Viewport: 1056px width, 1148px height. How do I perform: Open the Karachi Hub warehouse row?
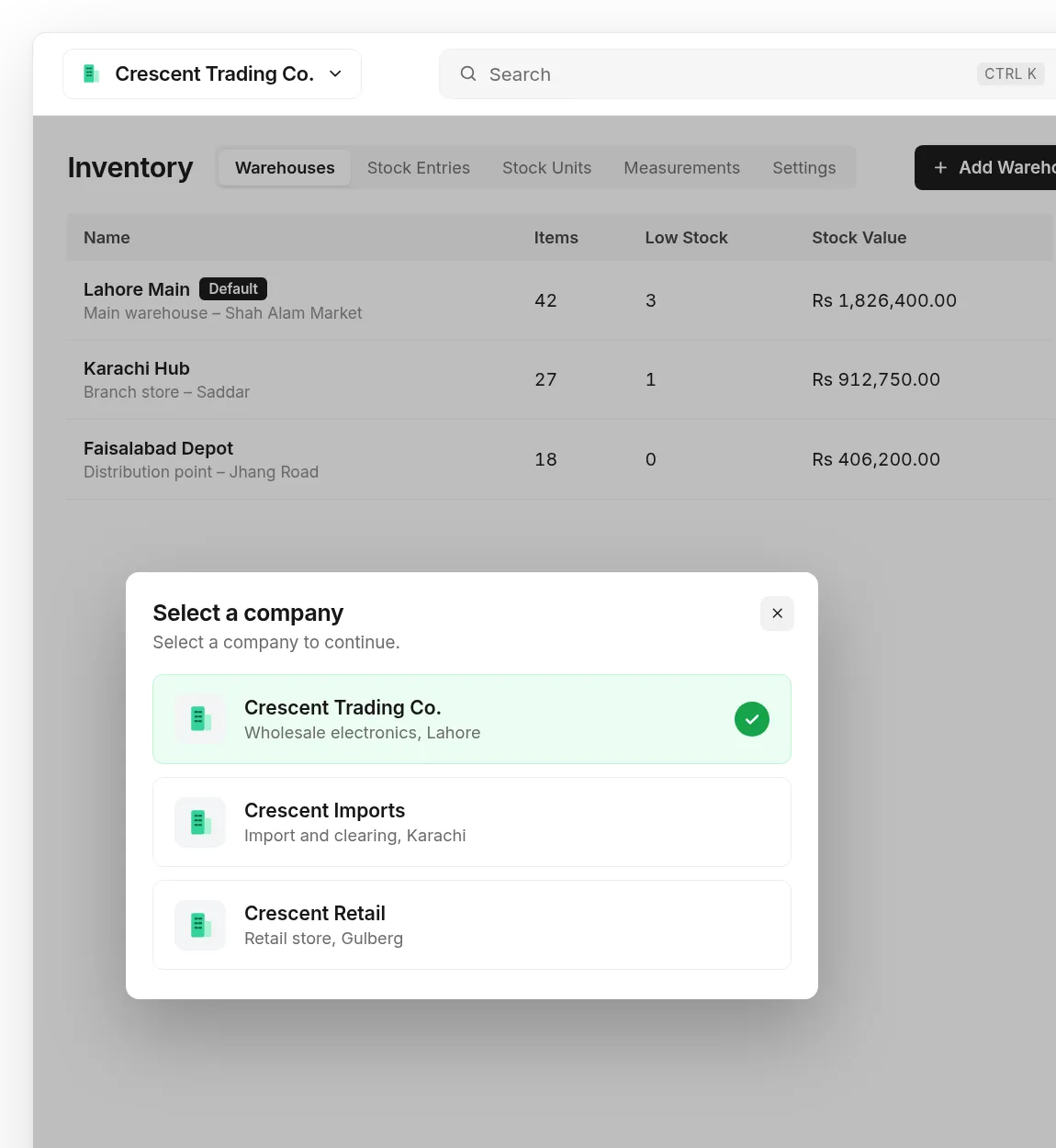pos(559,380)
